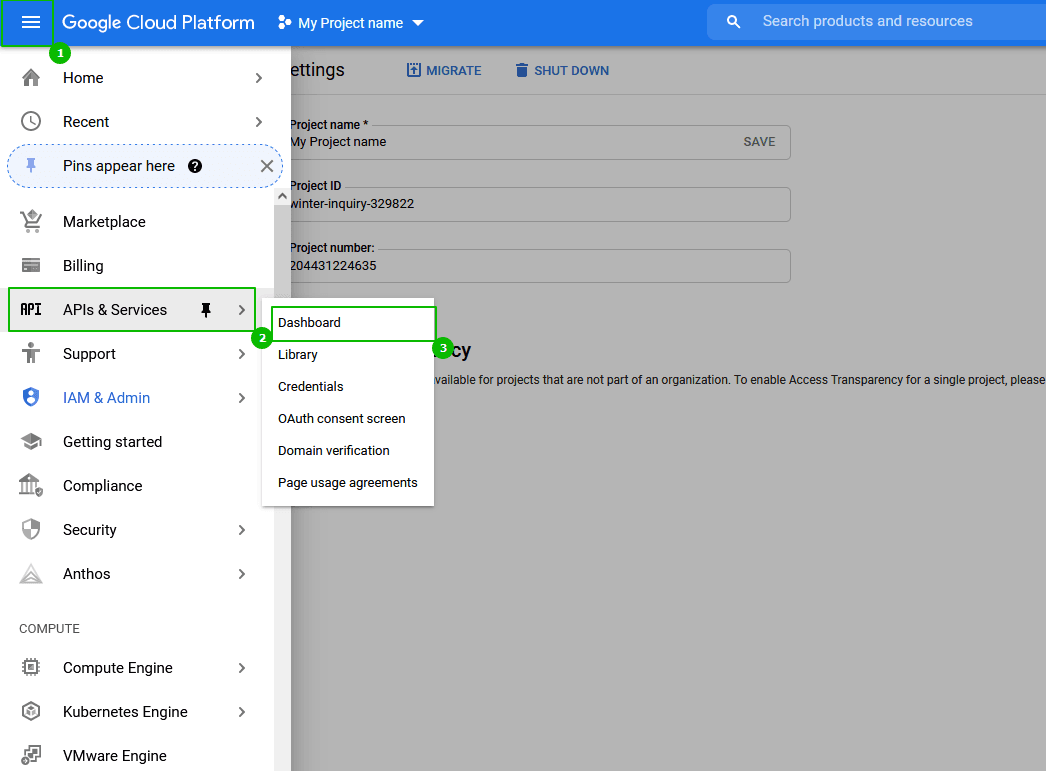The image size is (1046, 771).
Task: Click the Marketplace cart icon
Action: pos(31,222)
